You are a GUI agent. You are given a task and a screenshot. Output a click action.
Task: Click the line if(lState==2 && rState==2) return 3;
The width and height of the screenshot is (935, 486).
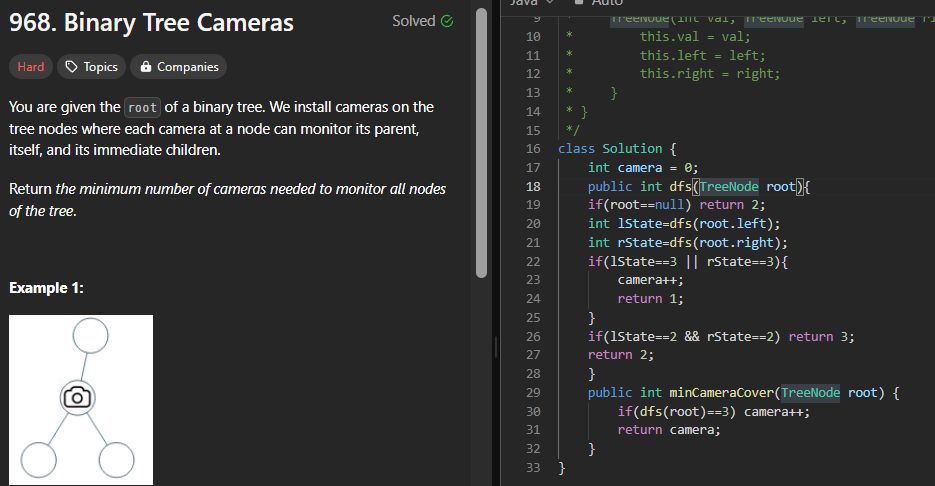(721, 337)
